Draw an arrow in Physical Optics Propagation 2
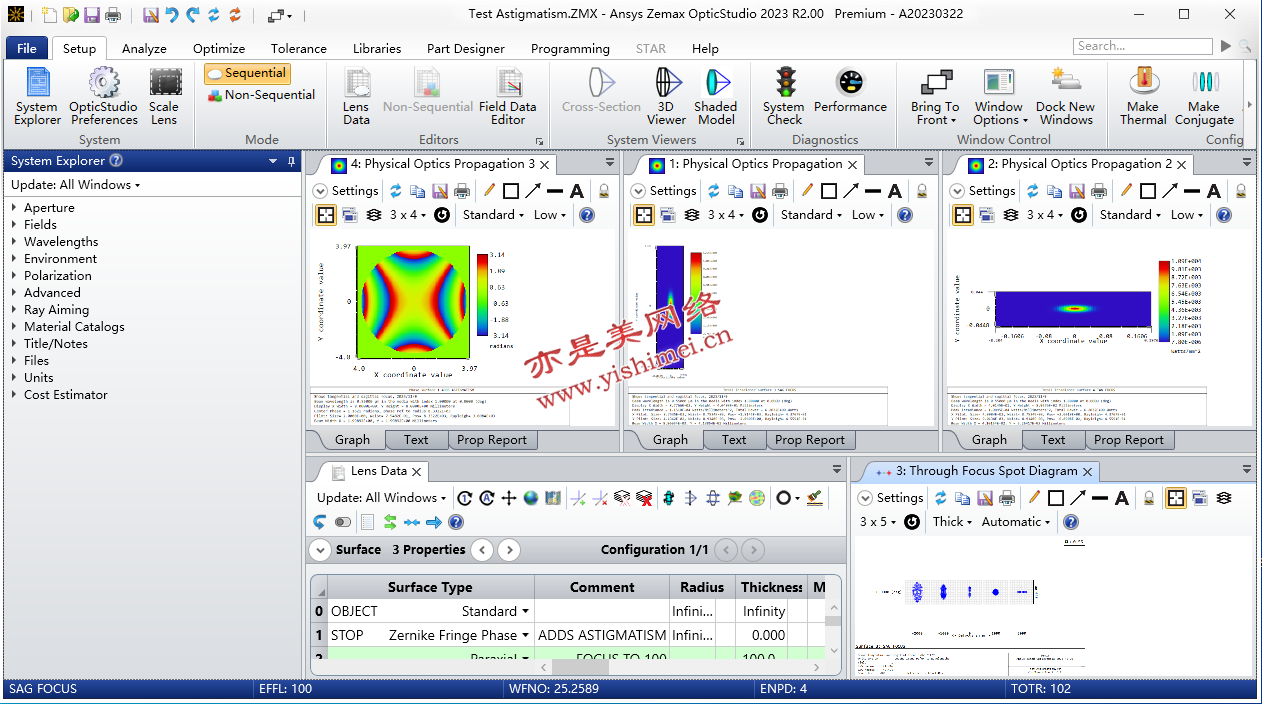1262x704 pixels. [x=1170, y=191]
